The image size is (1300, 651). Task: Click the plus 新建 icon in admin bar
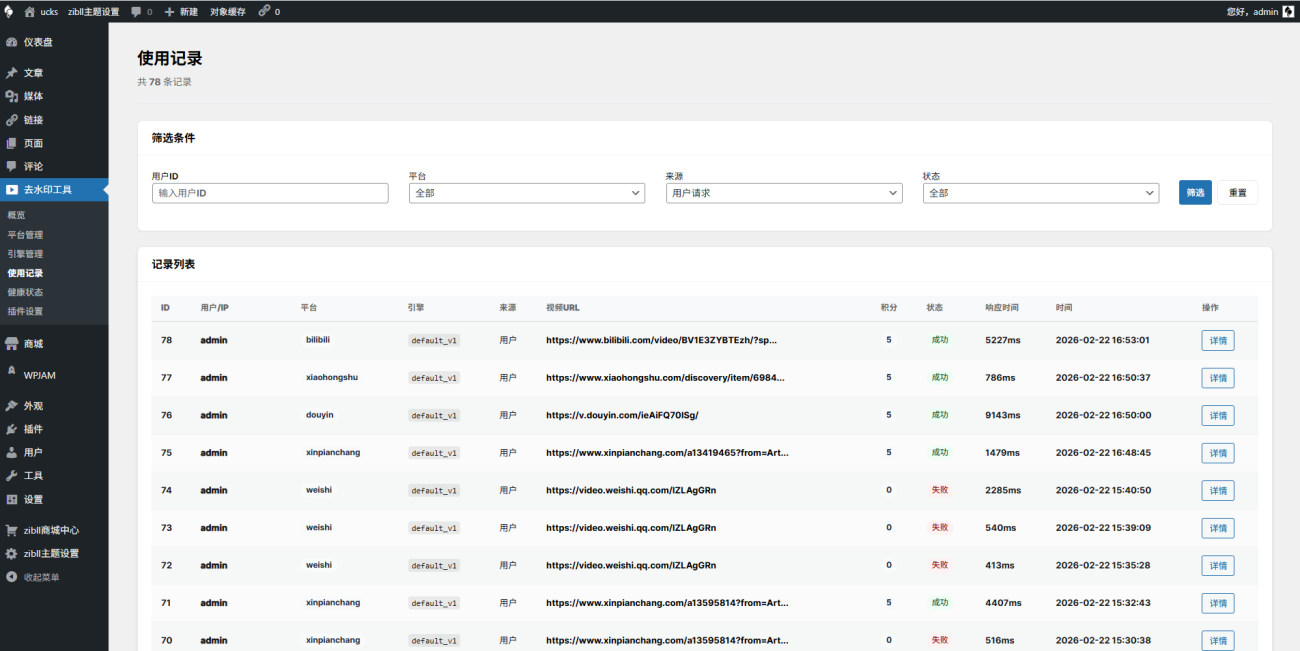tap(170, 11)
